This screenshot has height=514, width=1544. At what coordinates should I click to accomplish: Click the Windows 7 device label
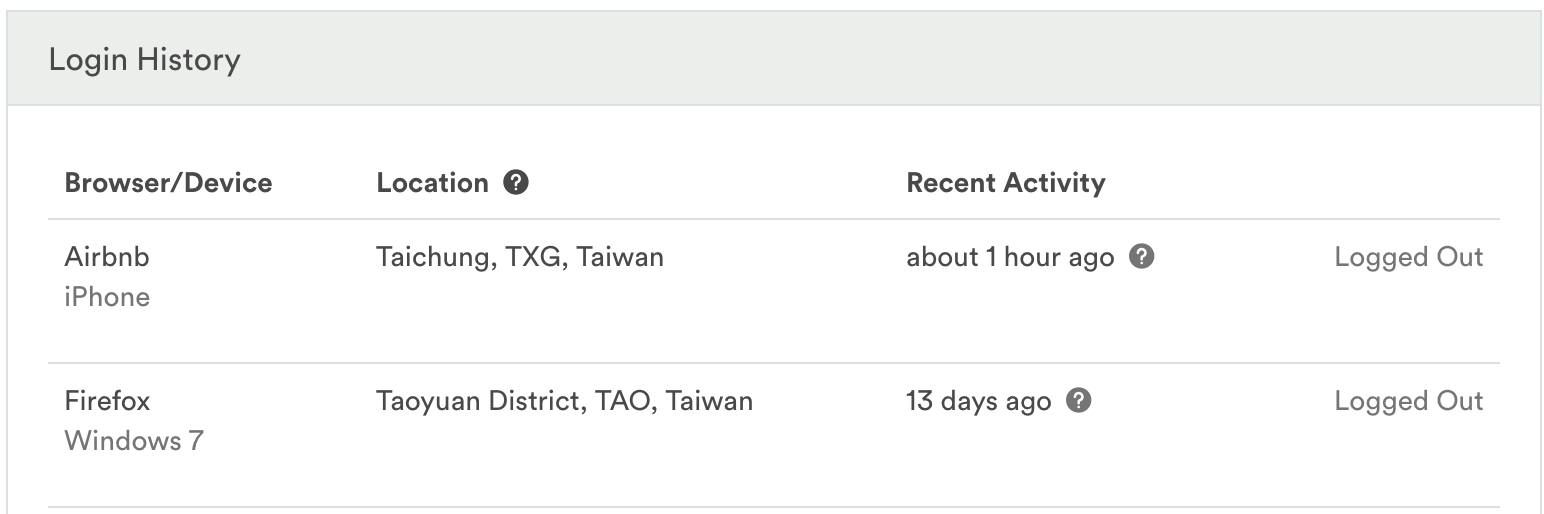134,441
